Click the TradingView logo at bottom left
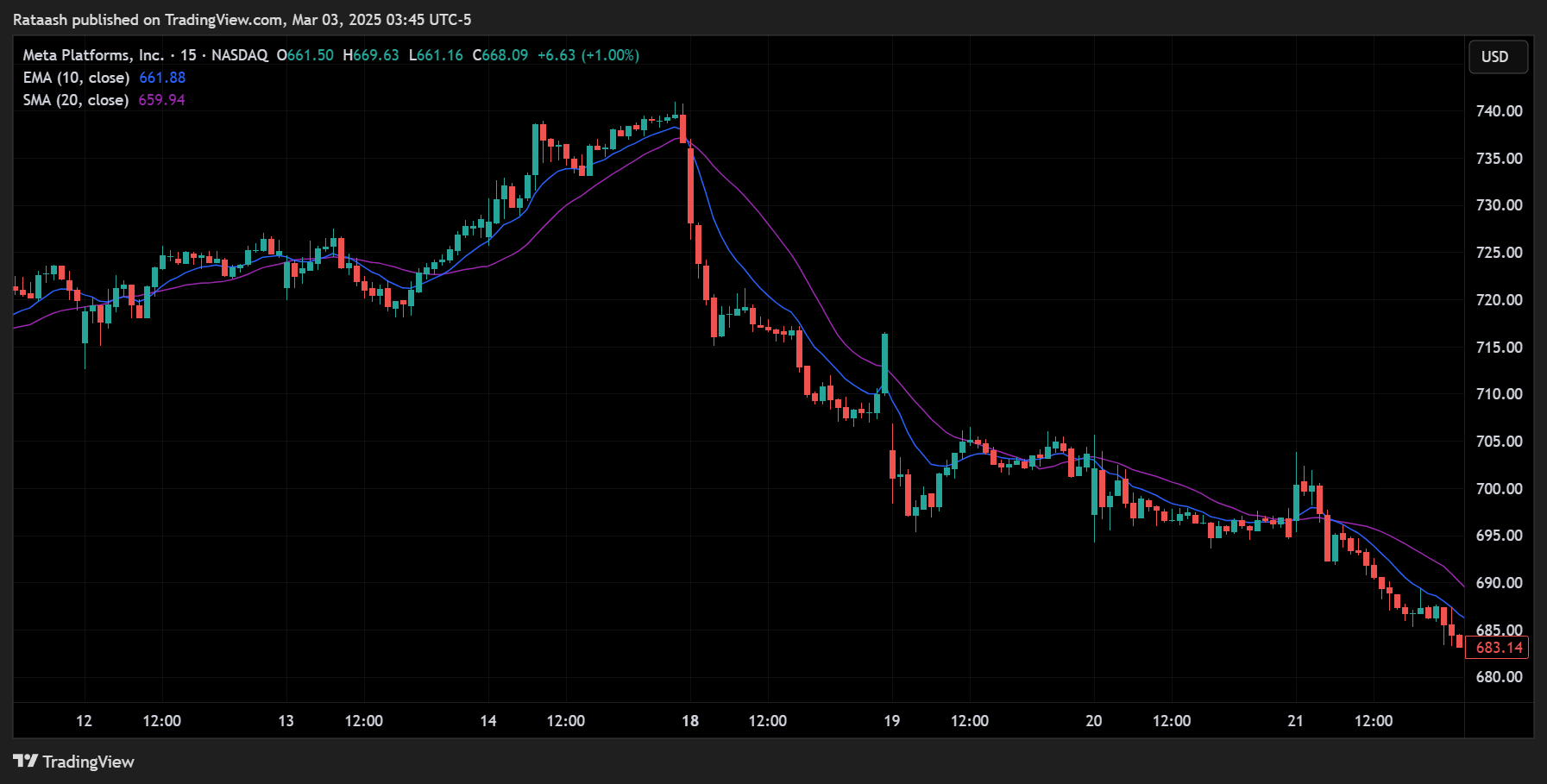1547x784 pixels. pos(74,762)
